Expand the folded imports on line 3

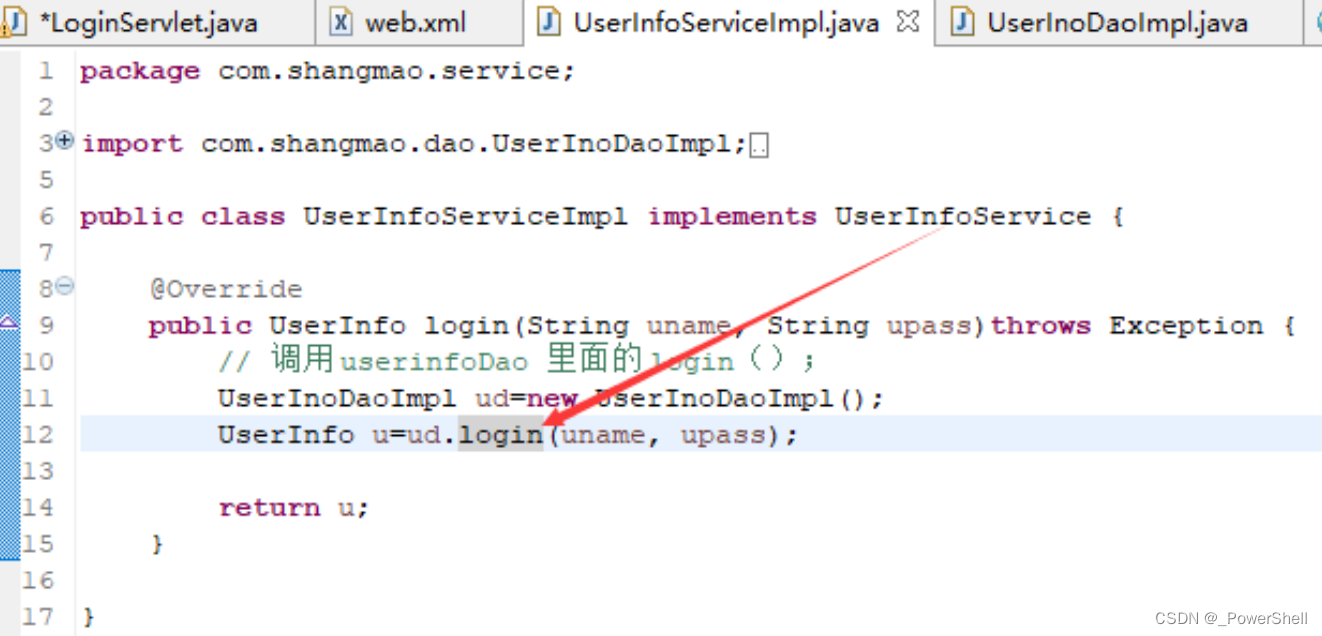point(65,141)
